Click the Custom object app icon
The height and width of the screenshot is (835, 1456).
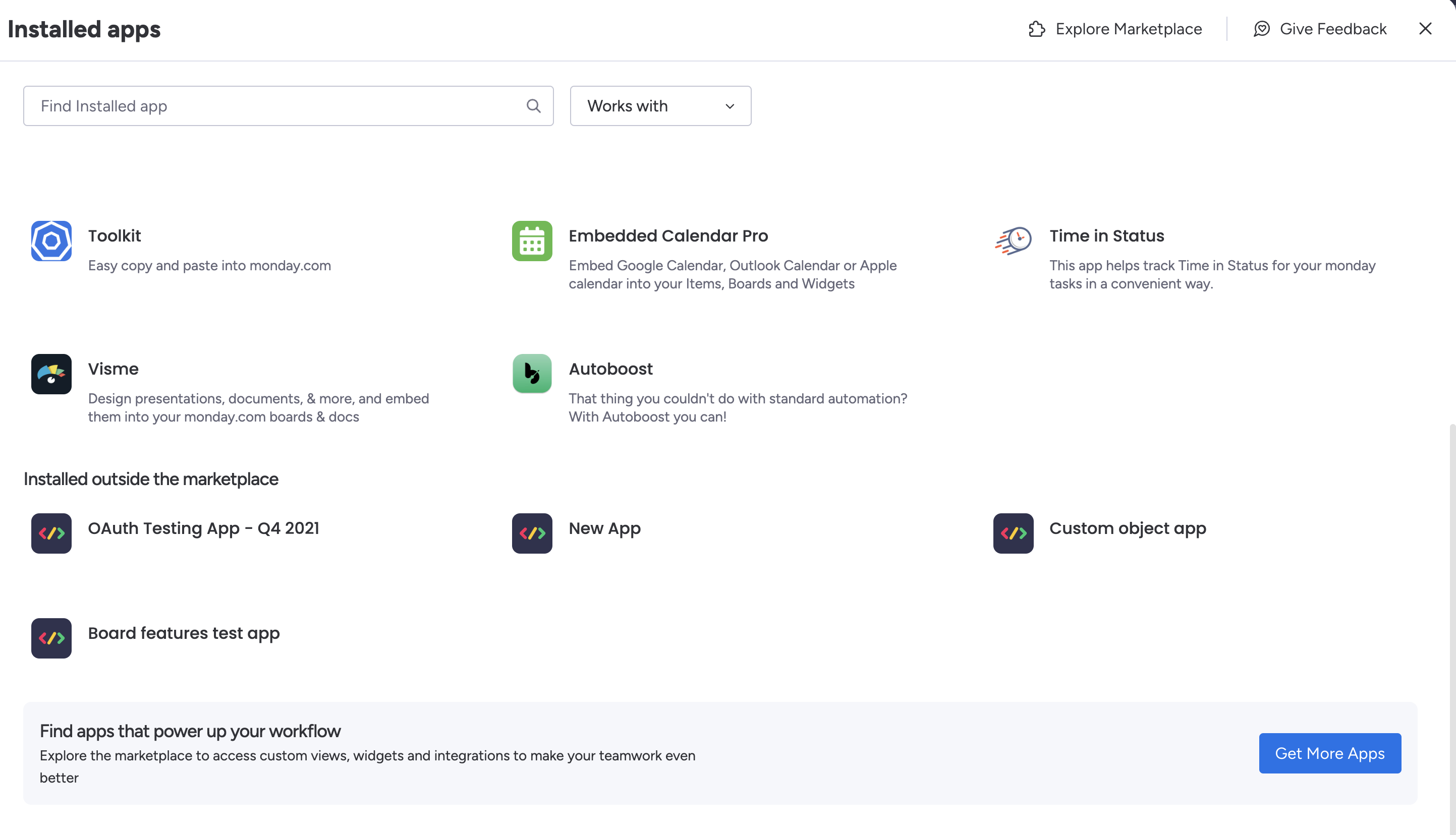tap(1013, 533)
